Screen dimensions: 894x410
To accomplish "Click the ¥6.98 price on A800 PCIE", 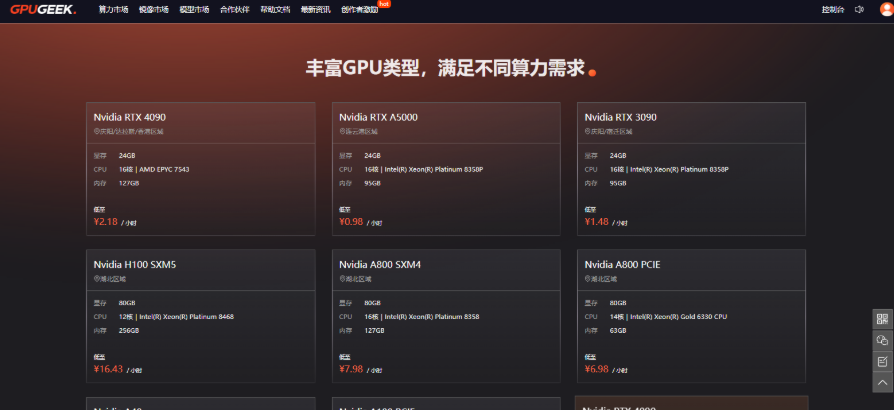I will pos(596,369).
